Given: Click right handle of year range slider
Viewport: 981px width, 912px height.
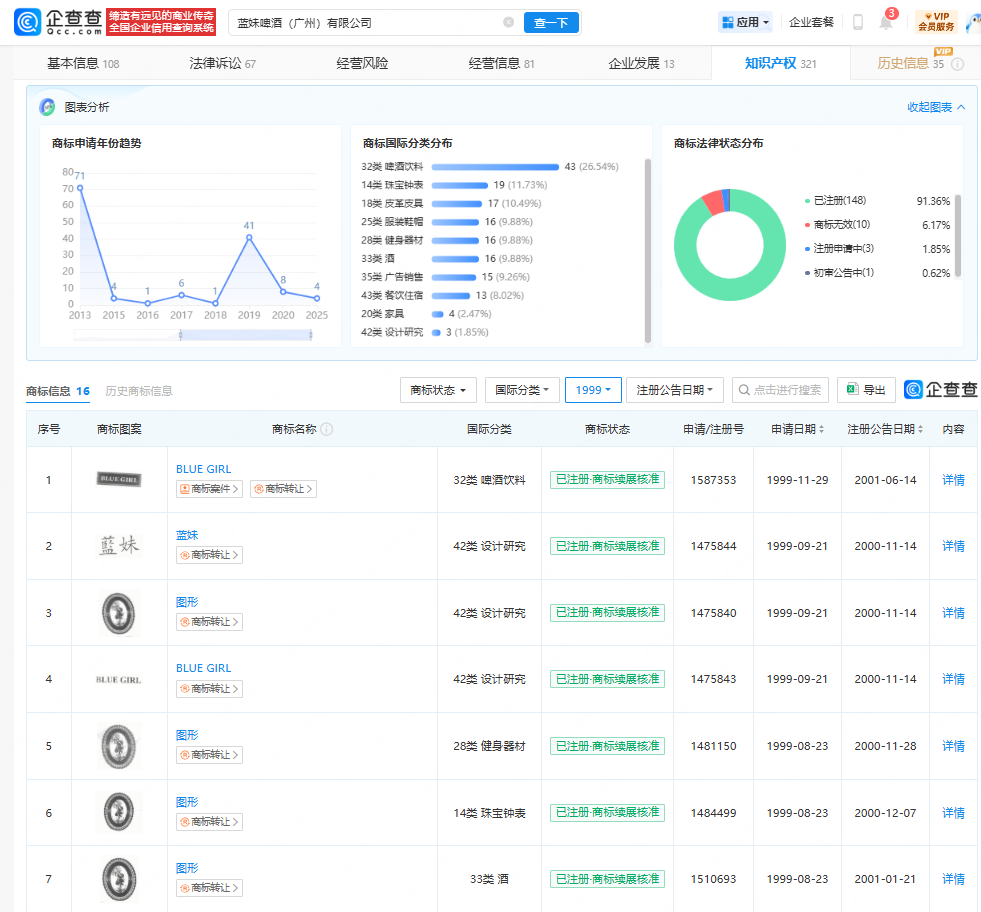Looking at the screenshot, I should pos(310,335).
